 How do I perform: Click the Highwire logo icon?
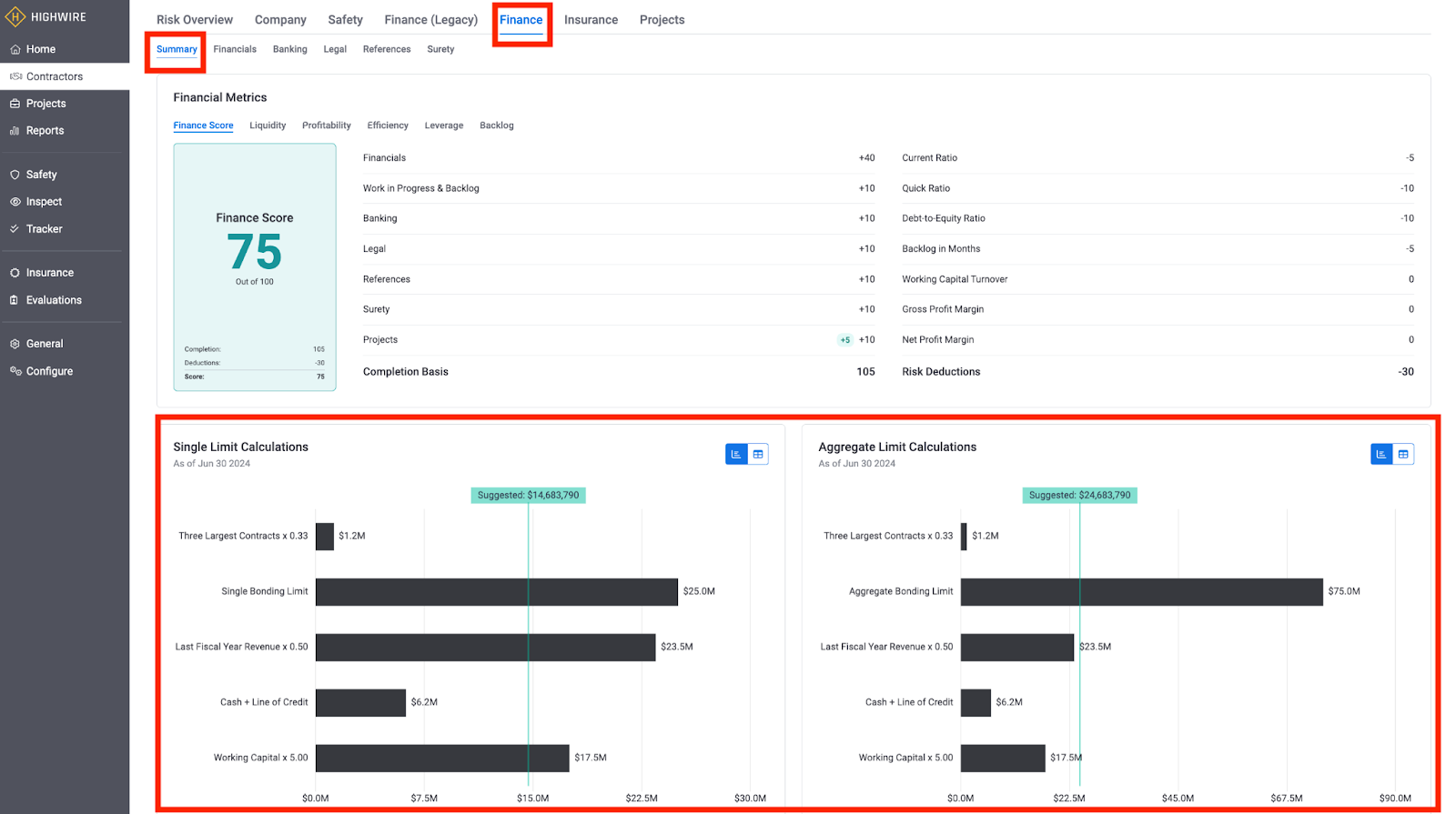click(x=15, y=16)
